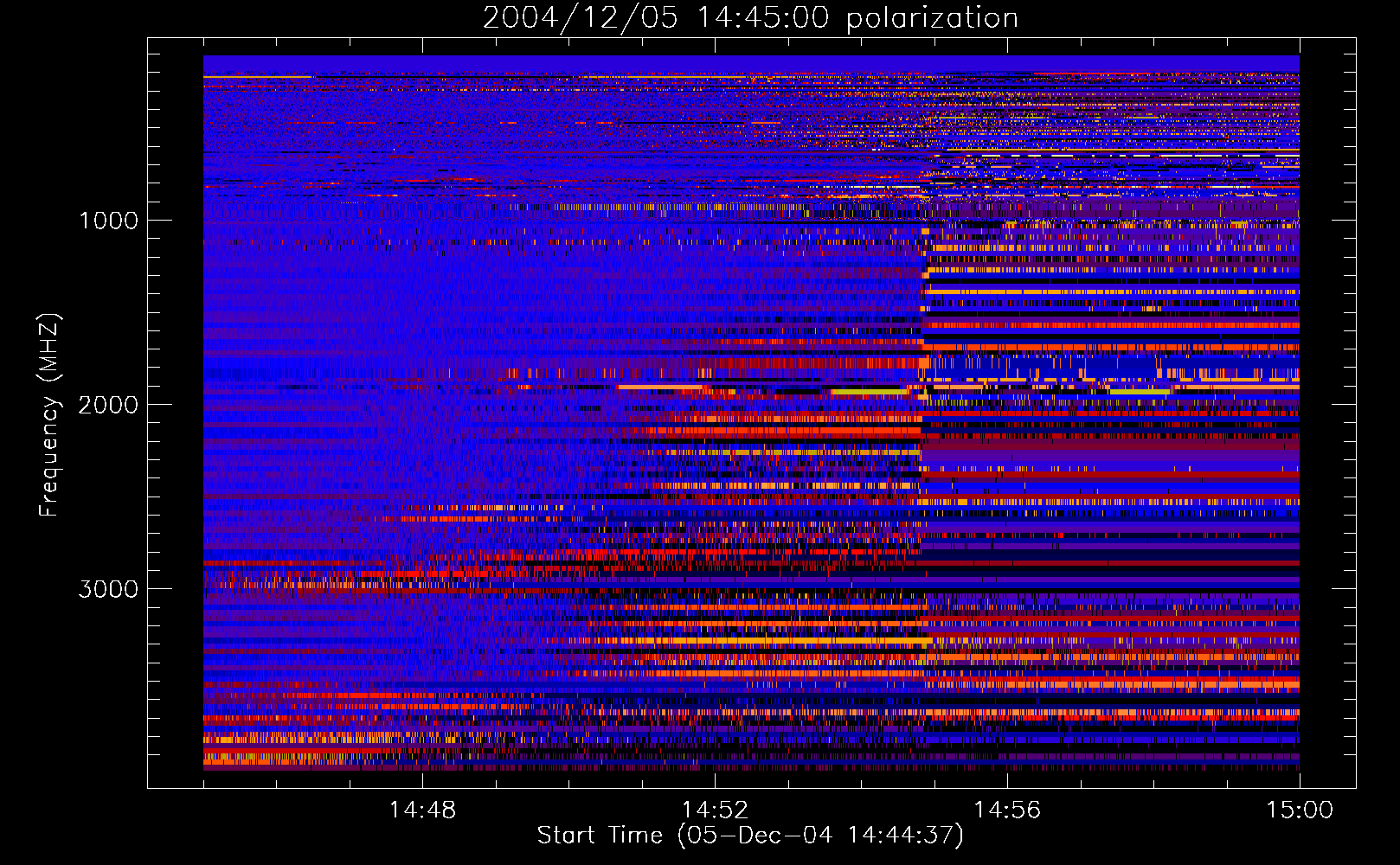Viewport: 1400px width, 865px height.
Task: Click the 1000 frequency tick label
Action: coord(108,221)
